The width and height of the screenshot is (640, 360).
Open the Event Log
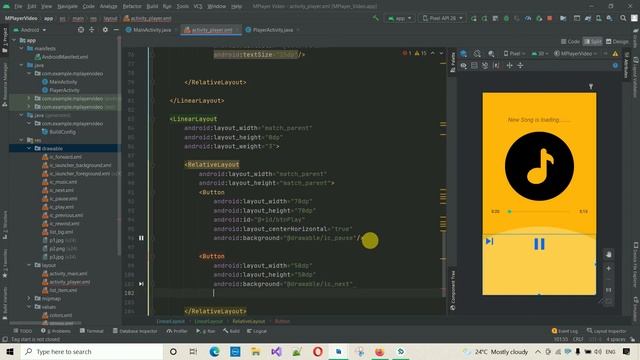[565, 331]
